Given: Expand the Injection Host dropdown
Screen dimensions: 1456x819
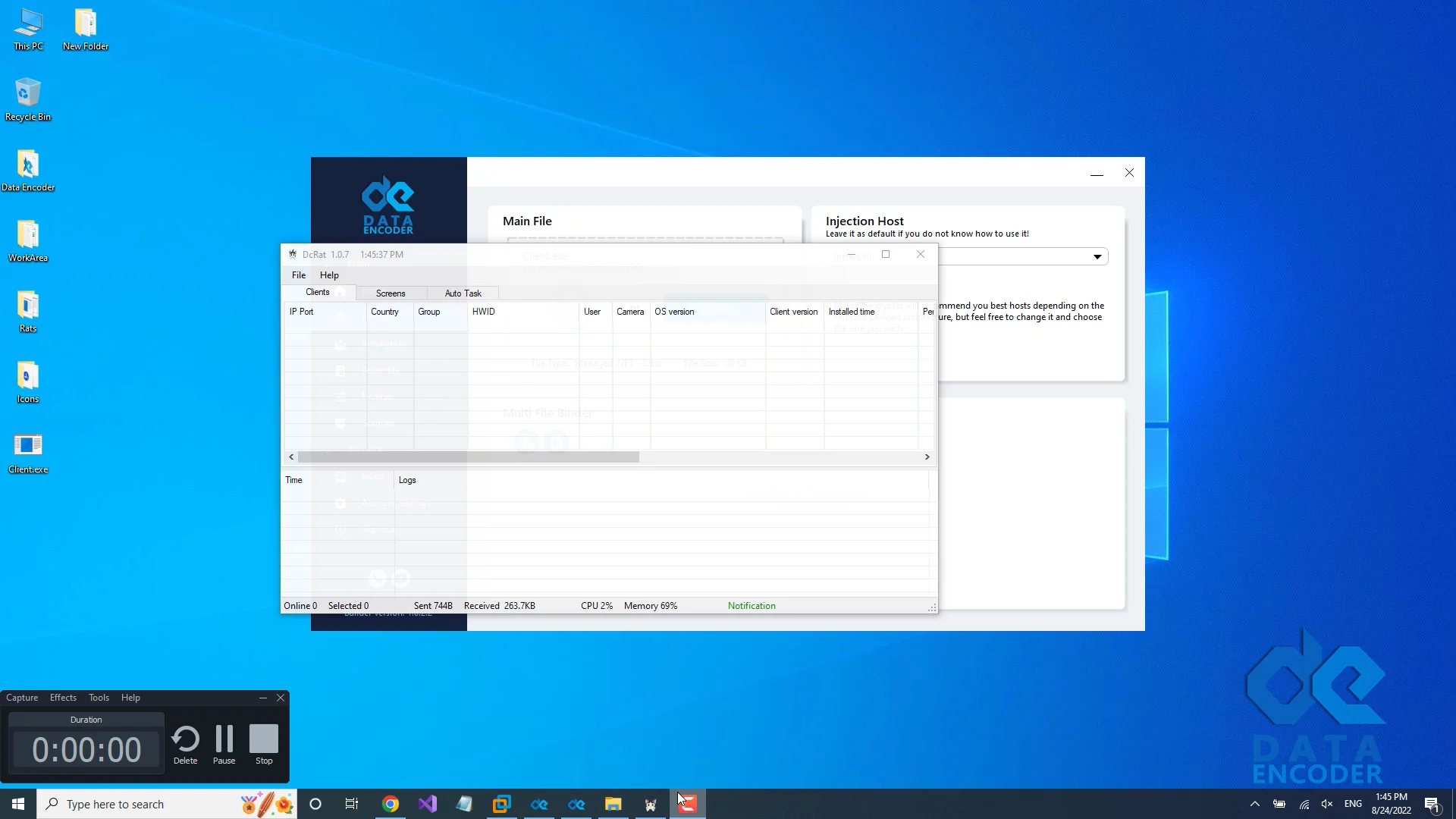Looking at the screenshot, I should [1097, 256].
